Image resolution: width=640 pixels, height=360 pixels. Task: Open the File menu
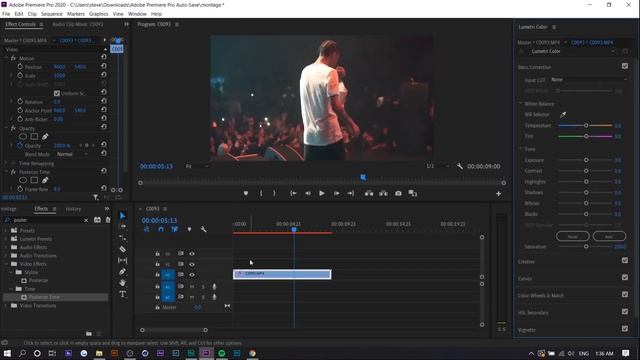[6, 14]
